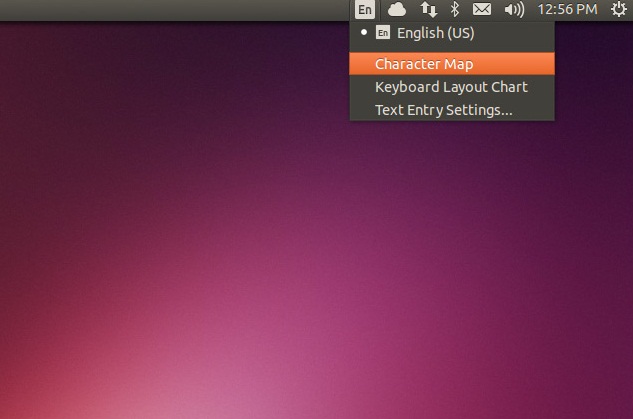Open Text Entry Settings...
The width and height of the screenshot is (633, 419).
point(452,110)
